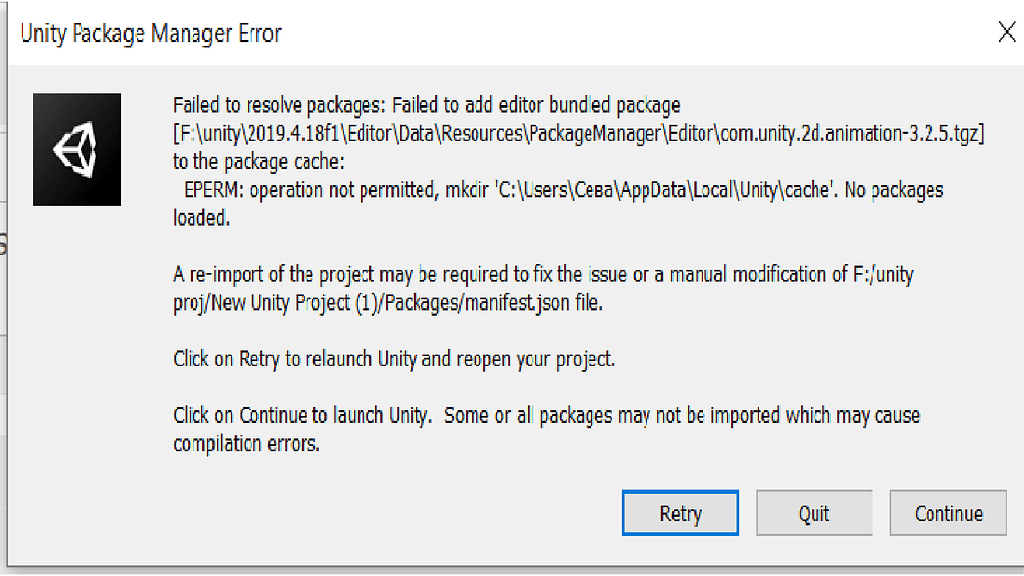Click the Unity logo icon
1024x576 pixels.
click(77, 150)
